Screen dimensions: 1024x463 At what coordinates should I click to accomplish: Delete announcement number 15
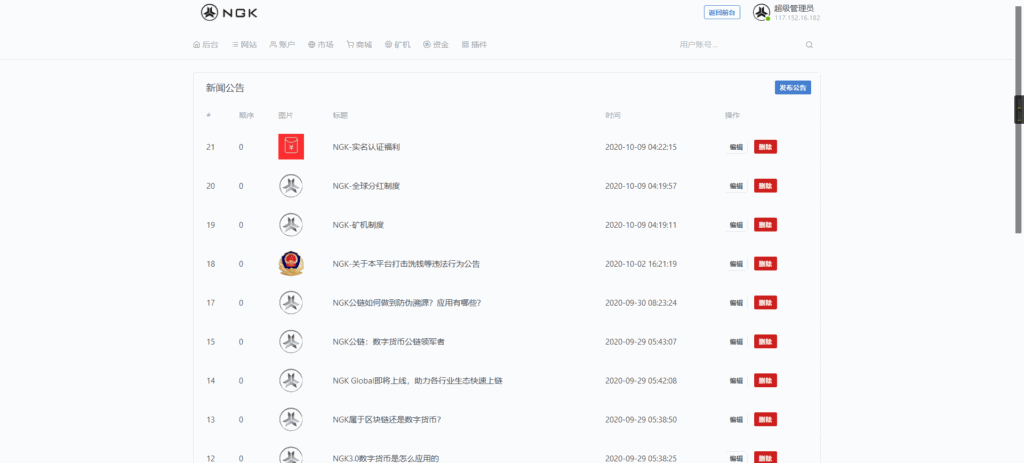pos(765,342)
